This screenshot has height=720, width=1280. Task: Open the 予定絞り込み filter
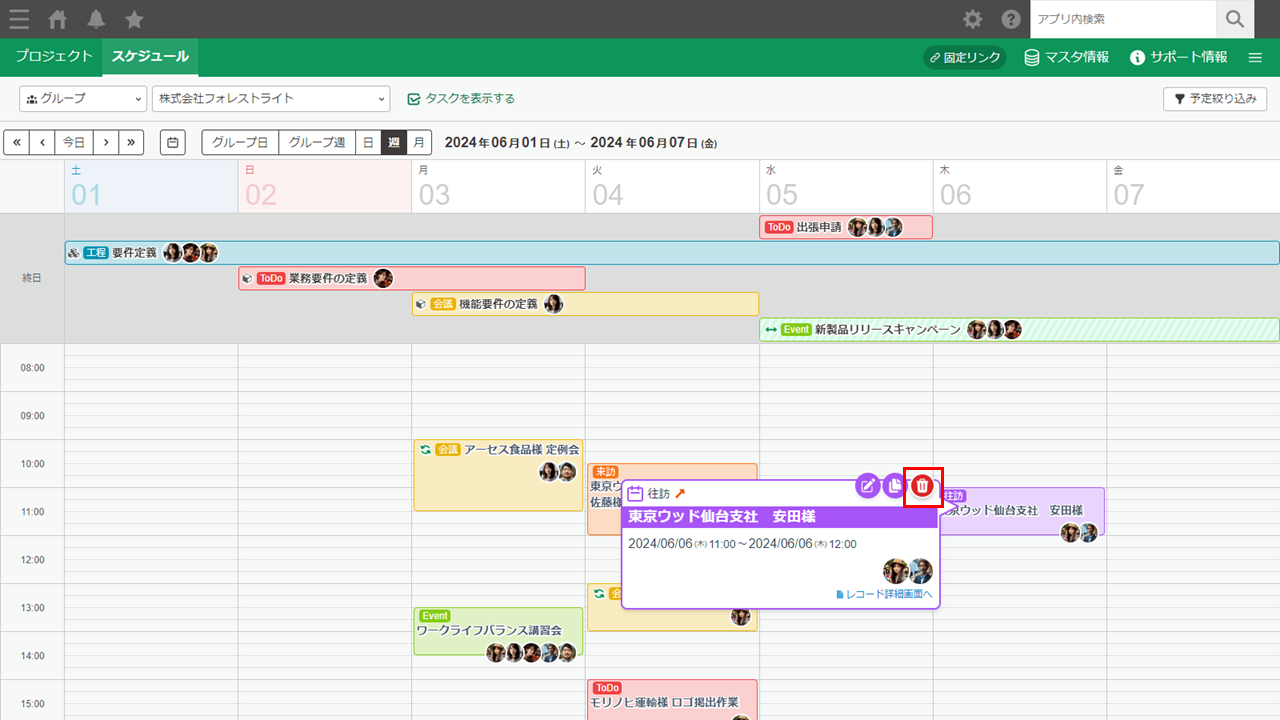pyautogui.click(x=1215, y=99)
